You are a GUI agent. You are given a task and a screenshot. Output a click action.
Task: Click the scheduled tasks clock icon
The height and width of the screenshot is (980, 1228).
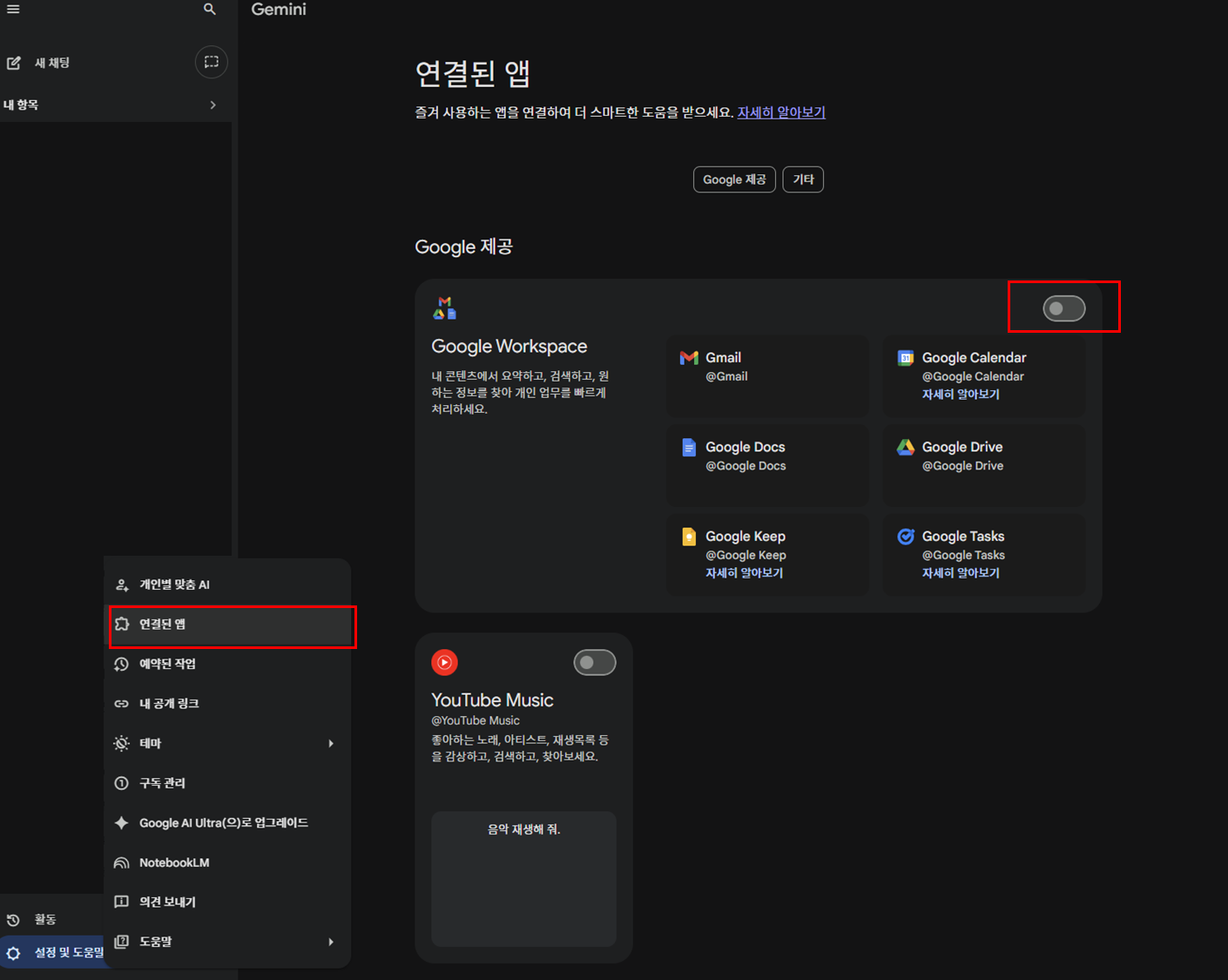point(122,664)
